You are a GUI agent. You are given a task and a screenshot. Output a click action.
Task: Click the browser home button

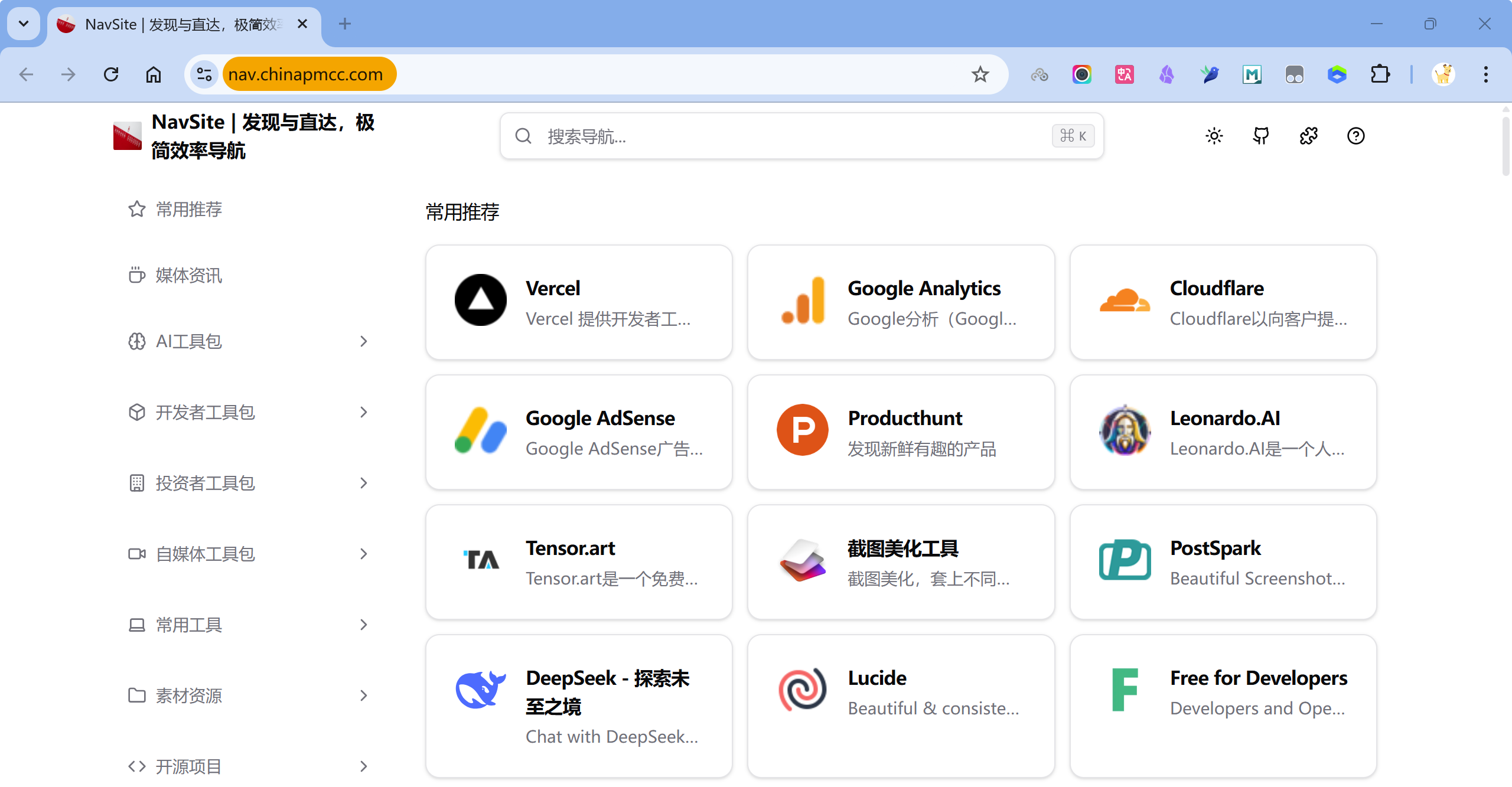pos(154,74)
